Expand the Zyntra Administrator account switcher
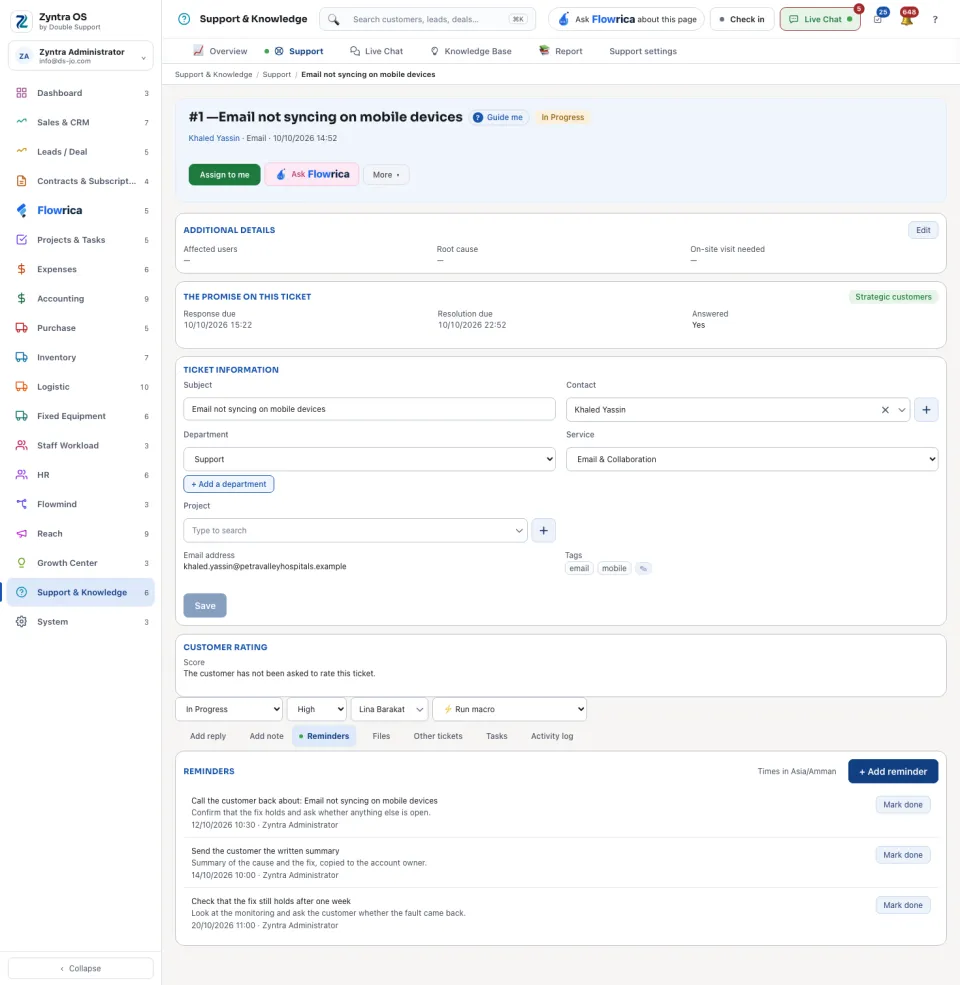 81,57
